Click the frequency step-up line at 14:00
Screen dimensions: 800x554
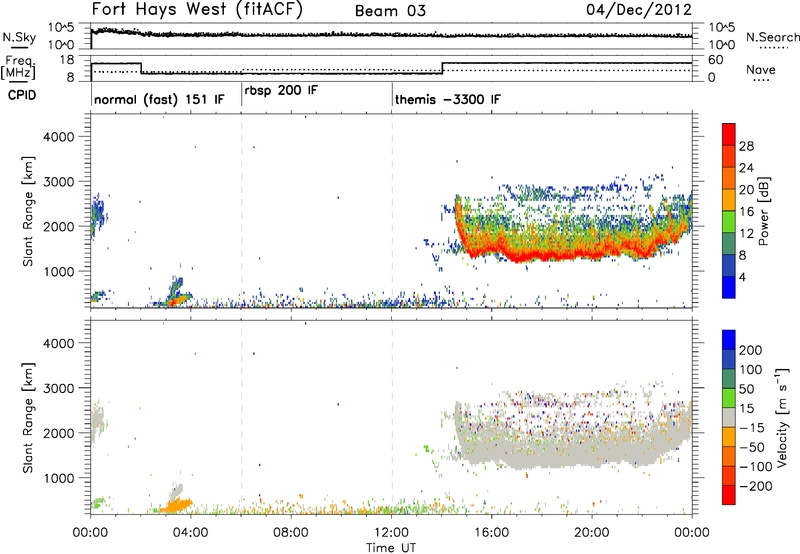[x=442, y=68]
